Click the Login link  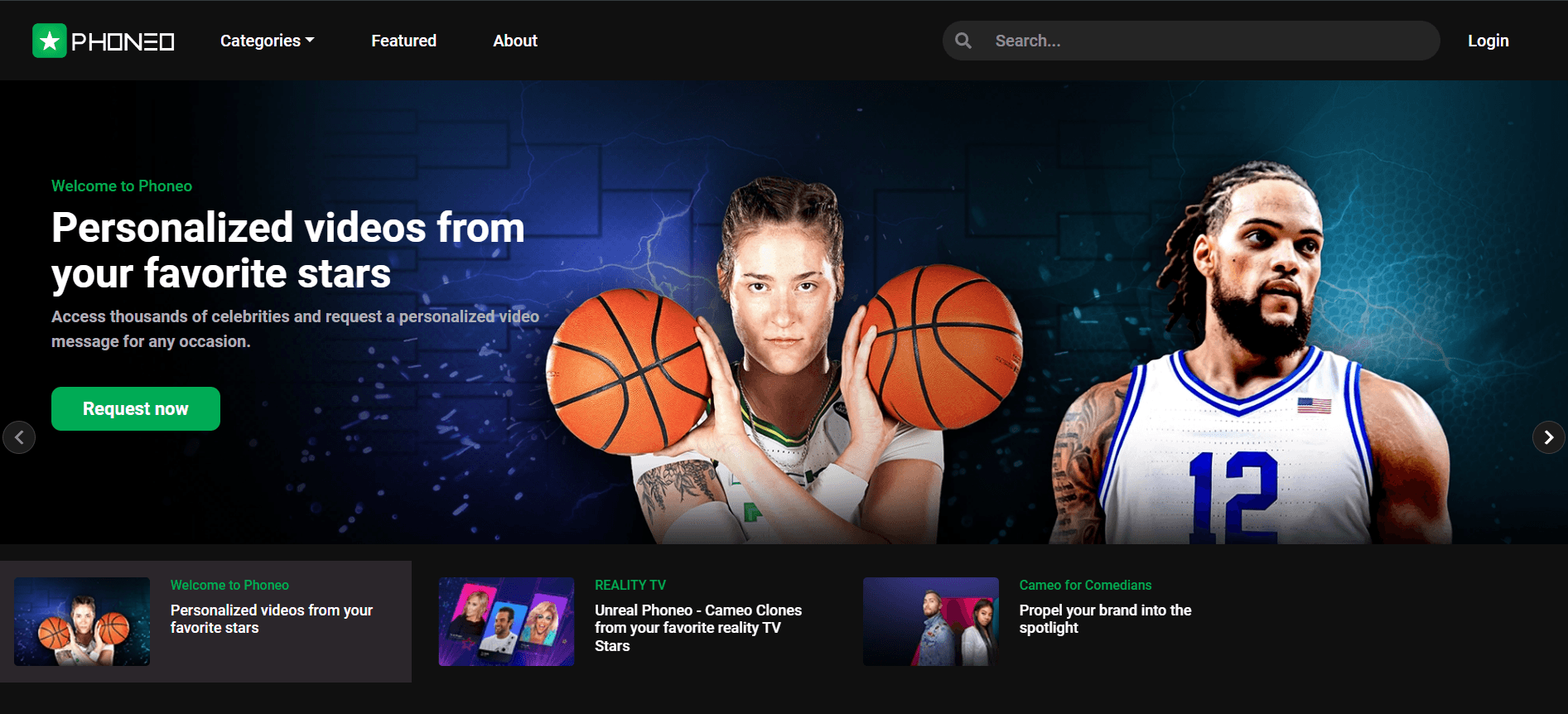click(x=1488, y=41)
